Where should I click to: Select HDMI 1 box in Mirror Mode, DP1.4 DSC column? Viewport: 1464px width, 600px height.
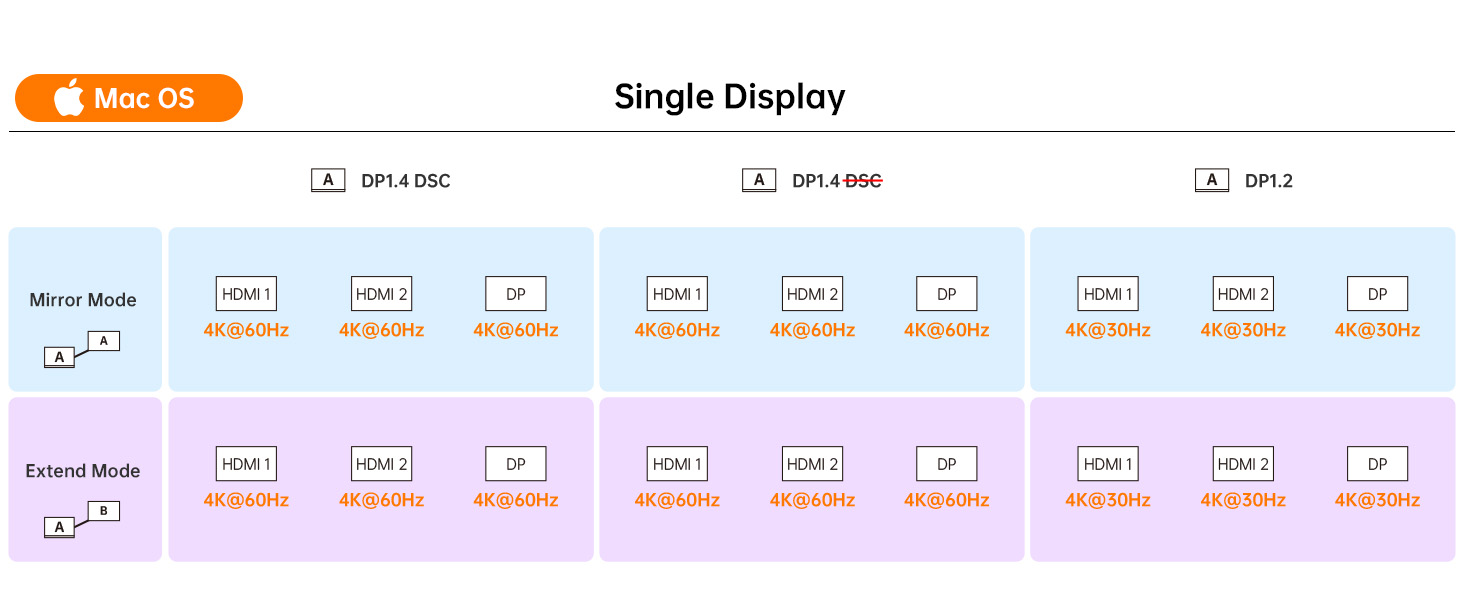click(x=246, y=294)
